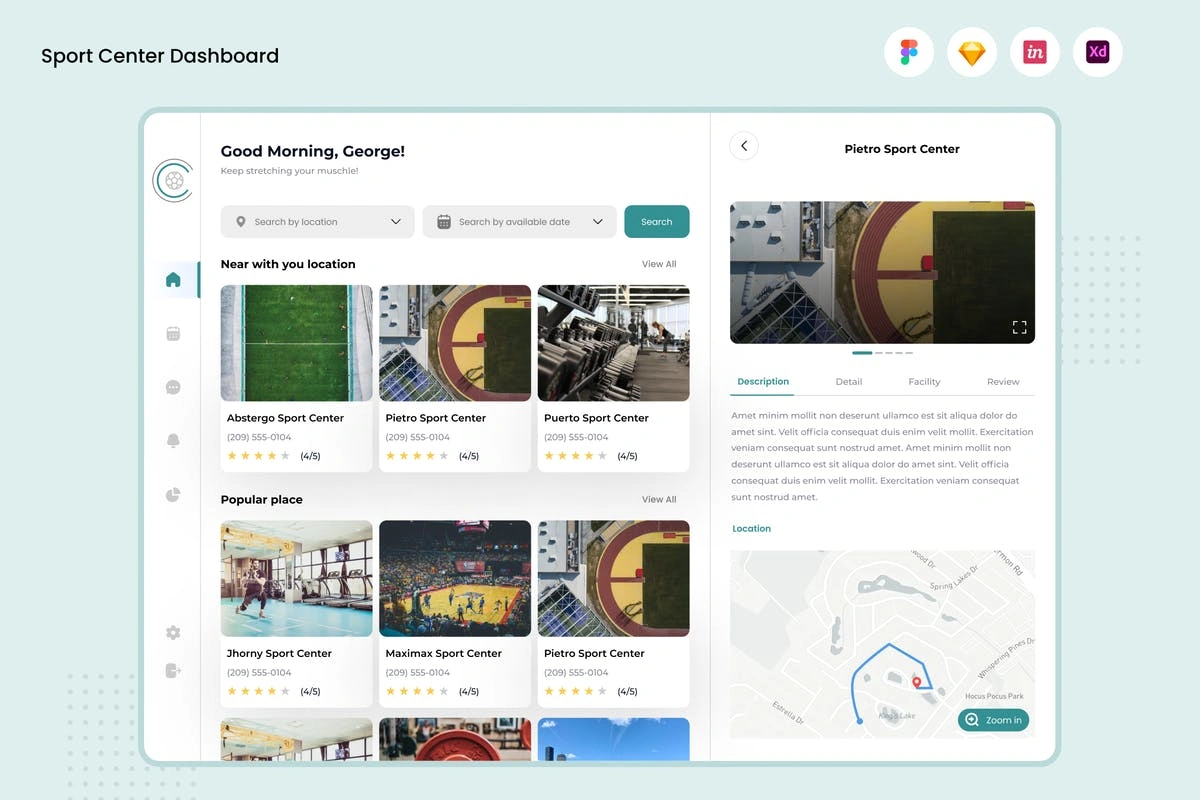Viewport: 1200px width, 800px height.
Task: Click View All for Near with you location
Action: pyautogui.click(x=659, y=264)
